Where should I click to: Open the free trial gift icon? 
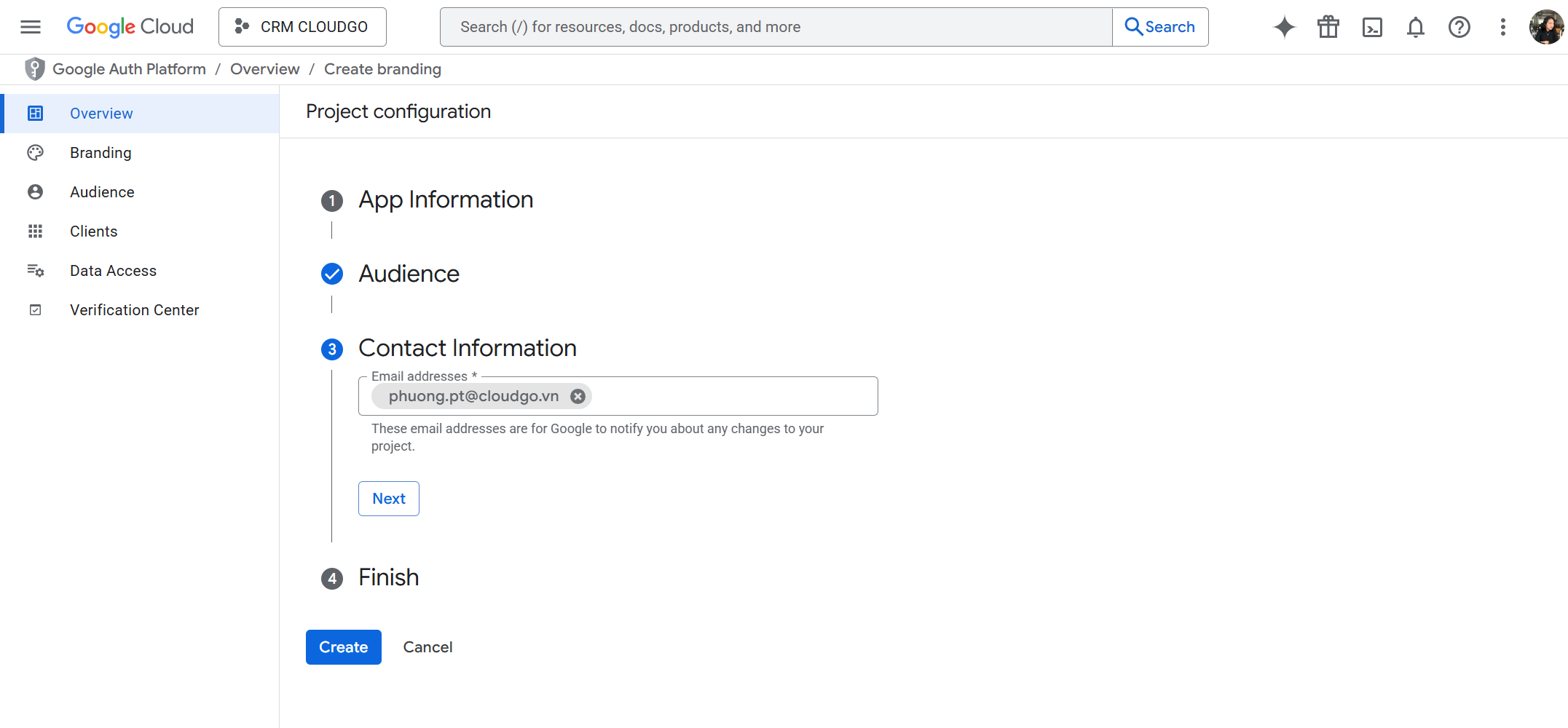1328,27
